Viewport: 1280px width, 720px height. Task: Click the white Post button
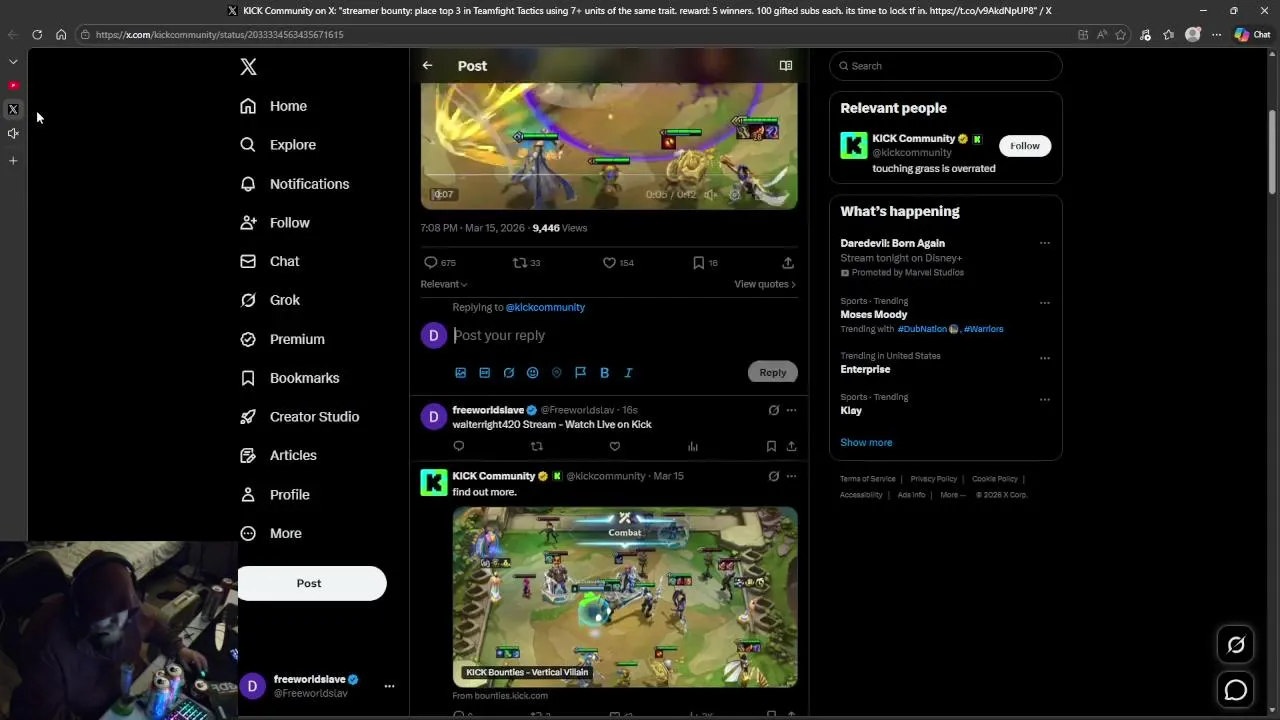311,583
